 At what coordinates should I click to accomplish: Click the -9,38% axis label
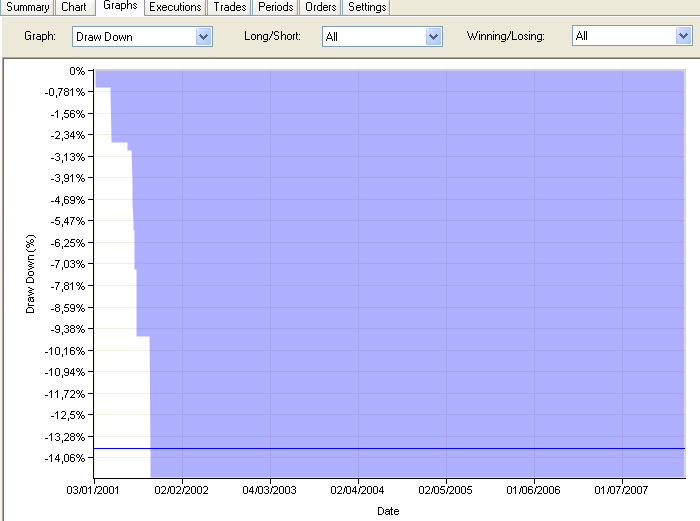point(67,329)
